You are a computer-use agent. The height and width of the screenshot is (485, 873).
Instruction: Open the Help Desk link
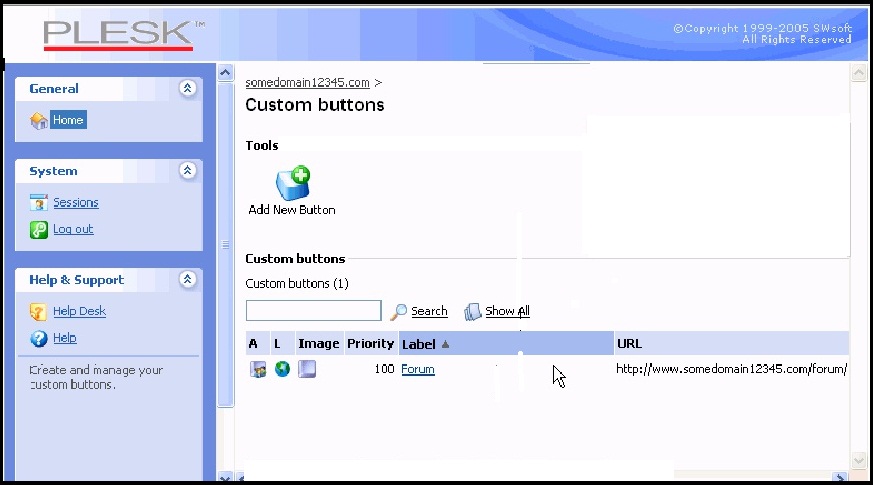click(79, 311)
